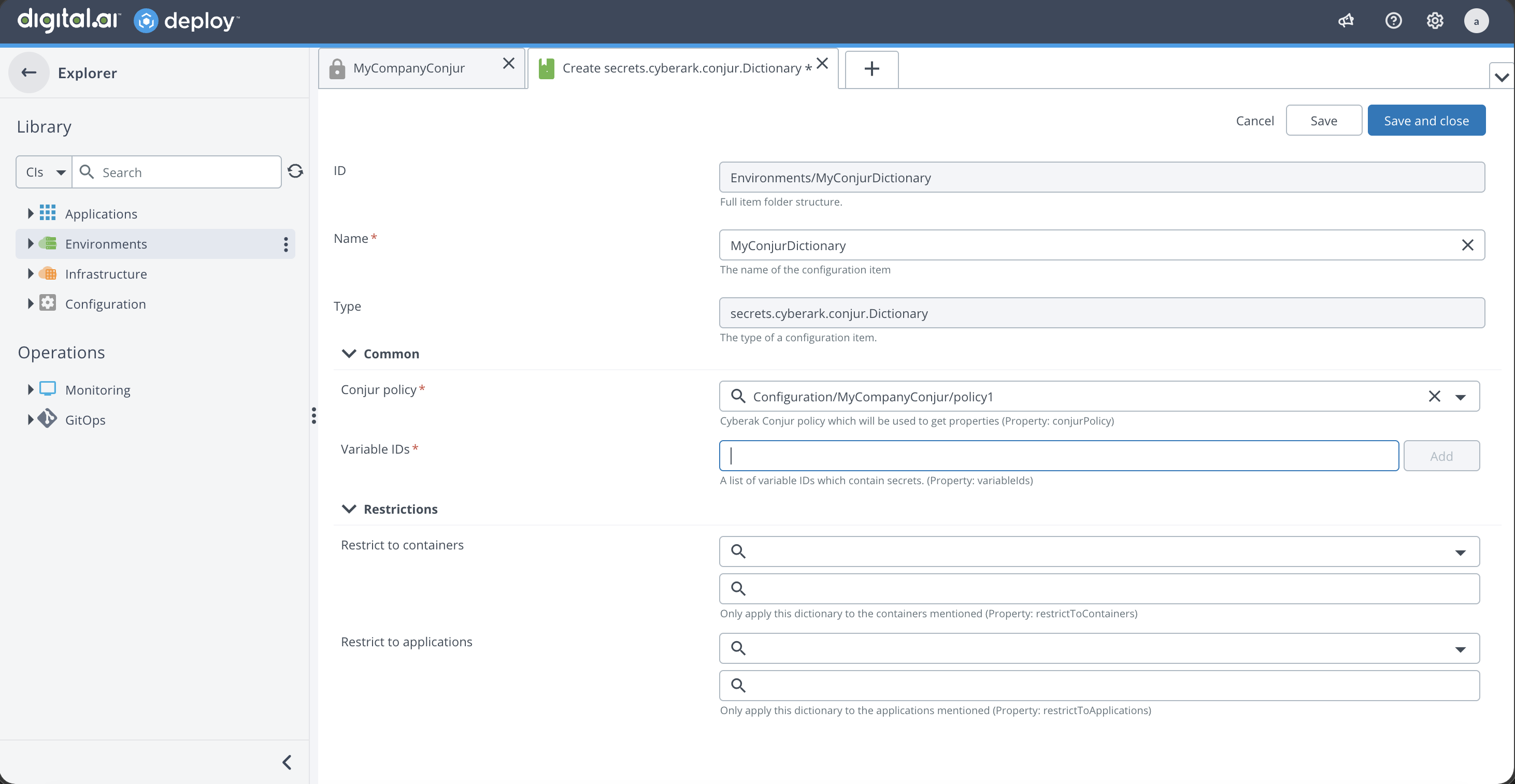This screenshot has width=1515, height=784.
Task: Click the Infrastructure icon in Library
Action: pos(48,273)
